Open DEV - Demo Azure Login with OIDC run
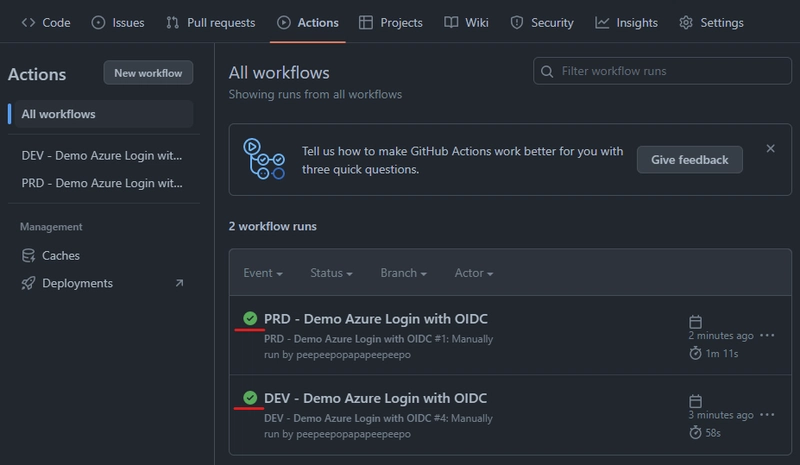Image resolution: width=800 pixels, height=465 pixels. click(375, 398)
